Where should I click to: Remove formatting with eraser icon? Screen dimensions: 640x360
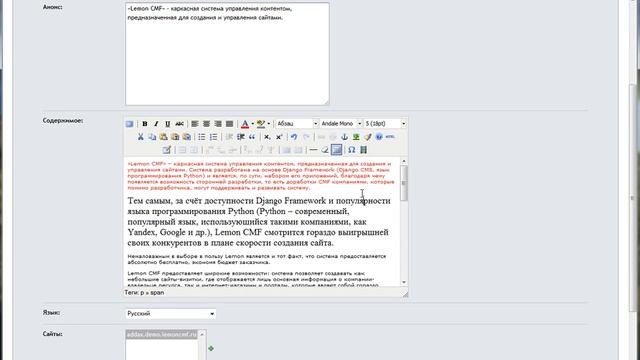pos(325,150)
